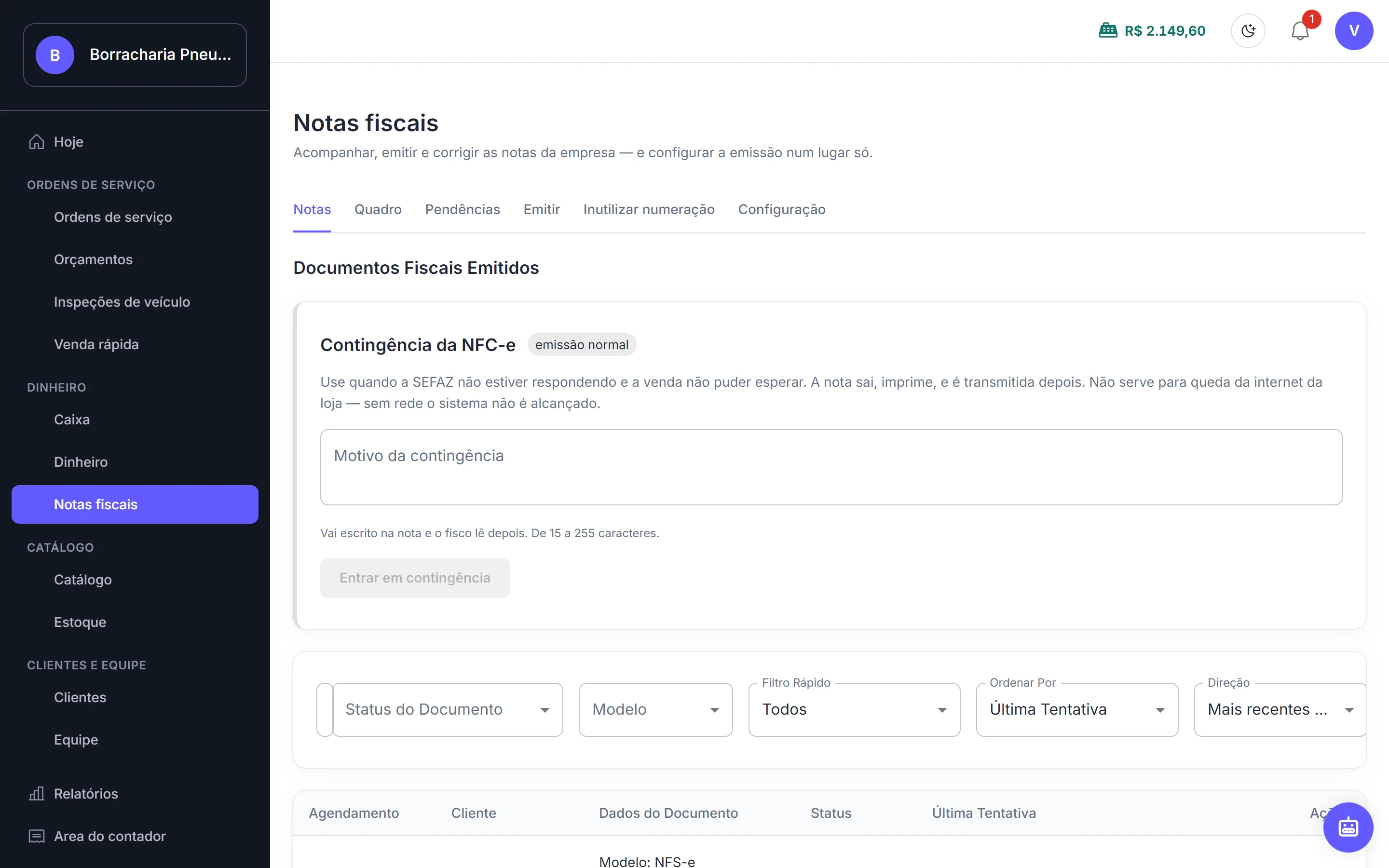Open the user avatar V menu
The image size is (1389, 868).
point(1353,31)
